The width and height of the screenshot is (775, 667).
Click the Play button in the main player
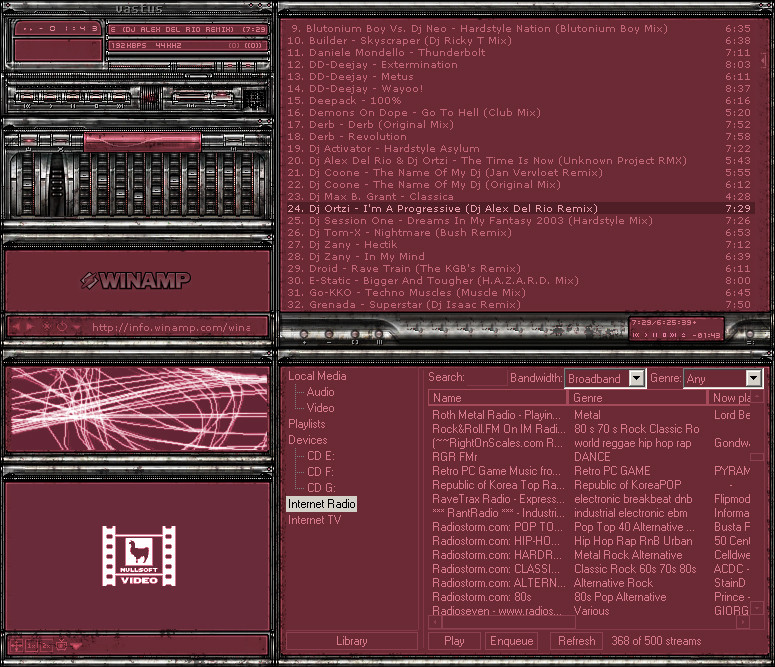[50, 97]
